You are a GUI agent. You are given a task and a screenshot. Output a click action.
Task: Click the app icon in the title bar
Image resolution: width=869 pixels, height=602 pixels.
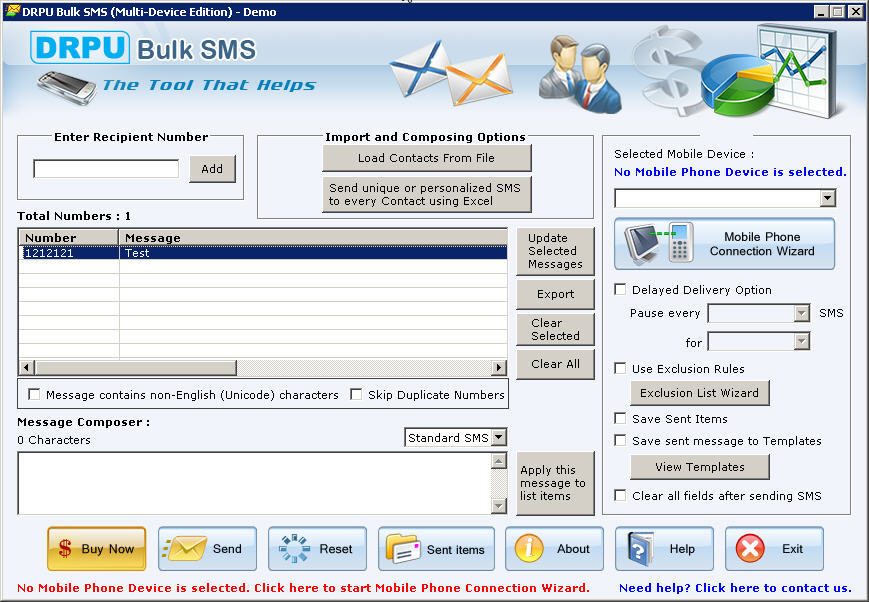[x=12, y=11]
